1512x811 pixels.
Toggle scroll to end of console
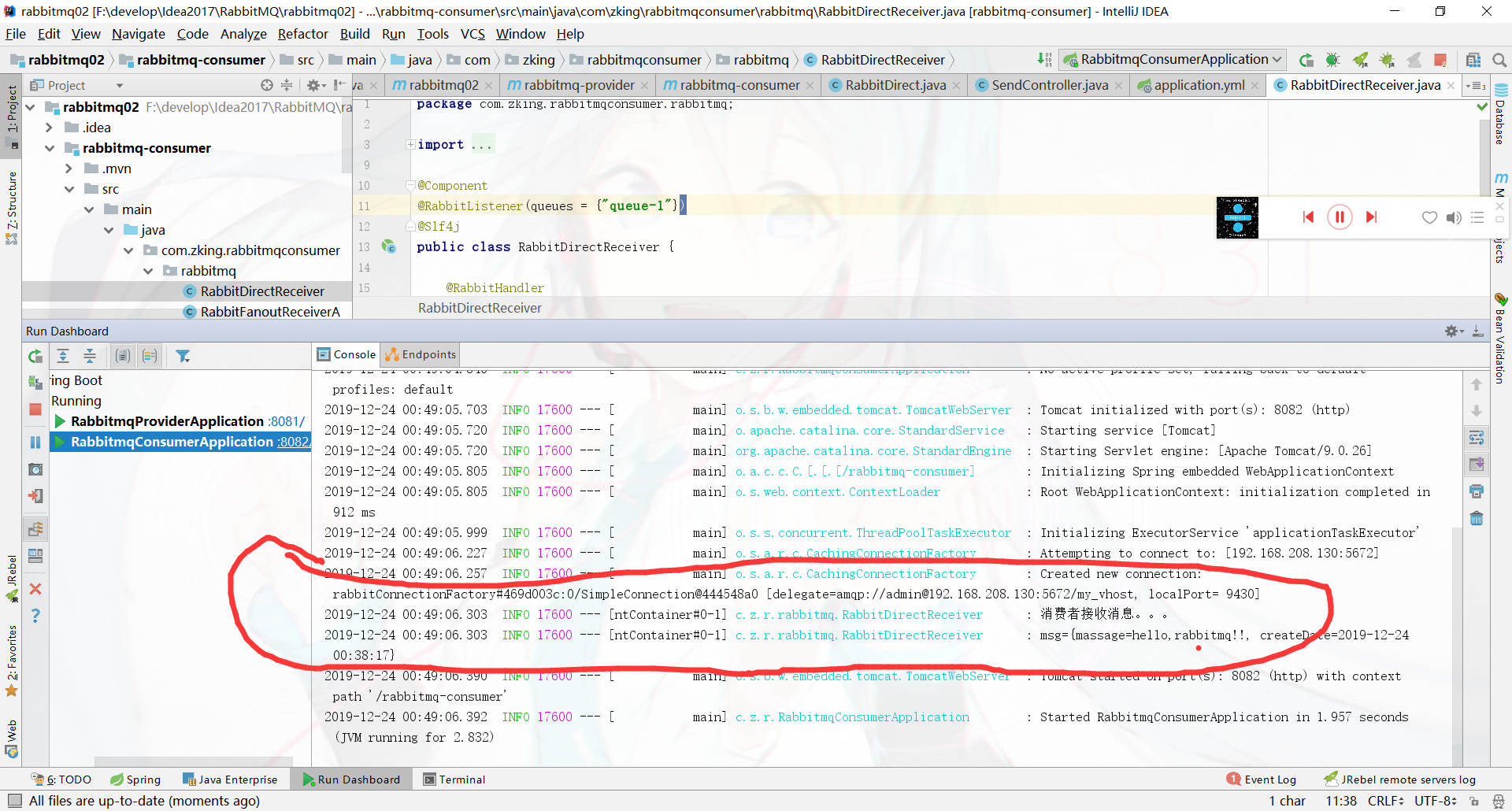[x=1477, y=465]
